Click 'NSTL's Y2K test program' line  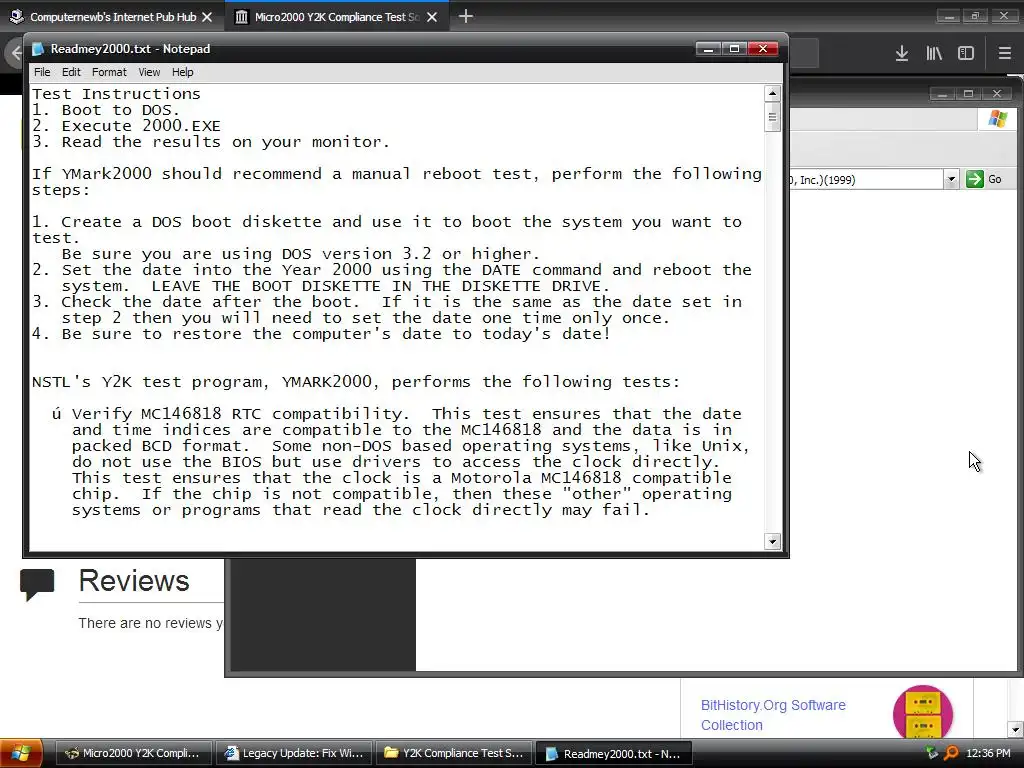pos(356,382)
